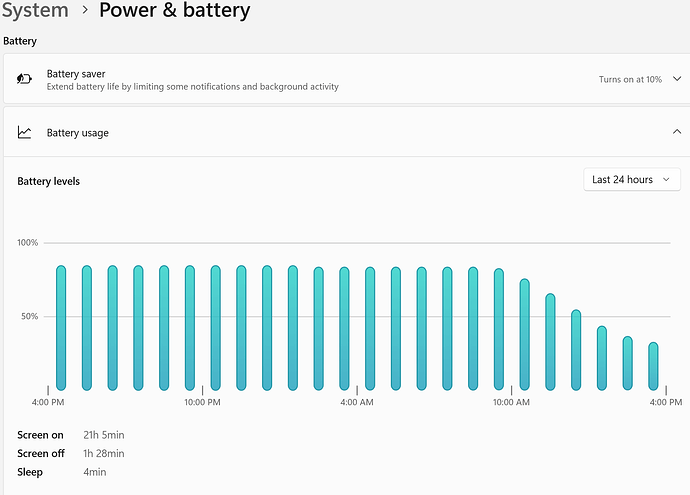Click the Sleep duration value
This screenshot has height=495, width=690.
pos(95,472)
